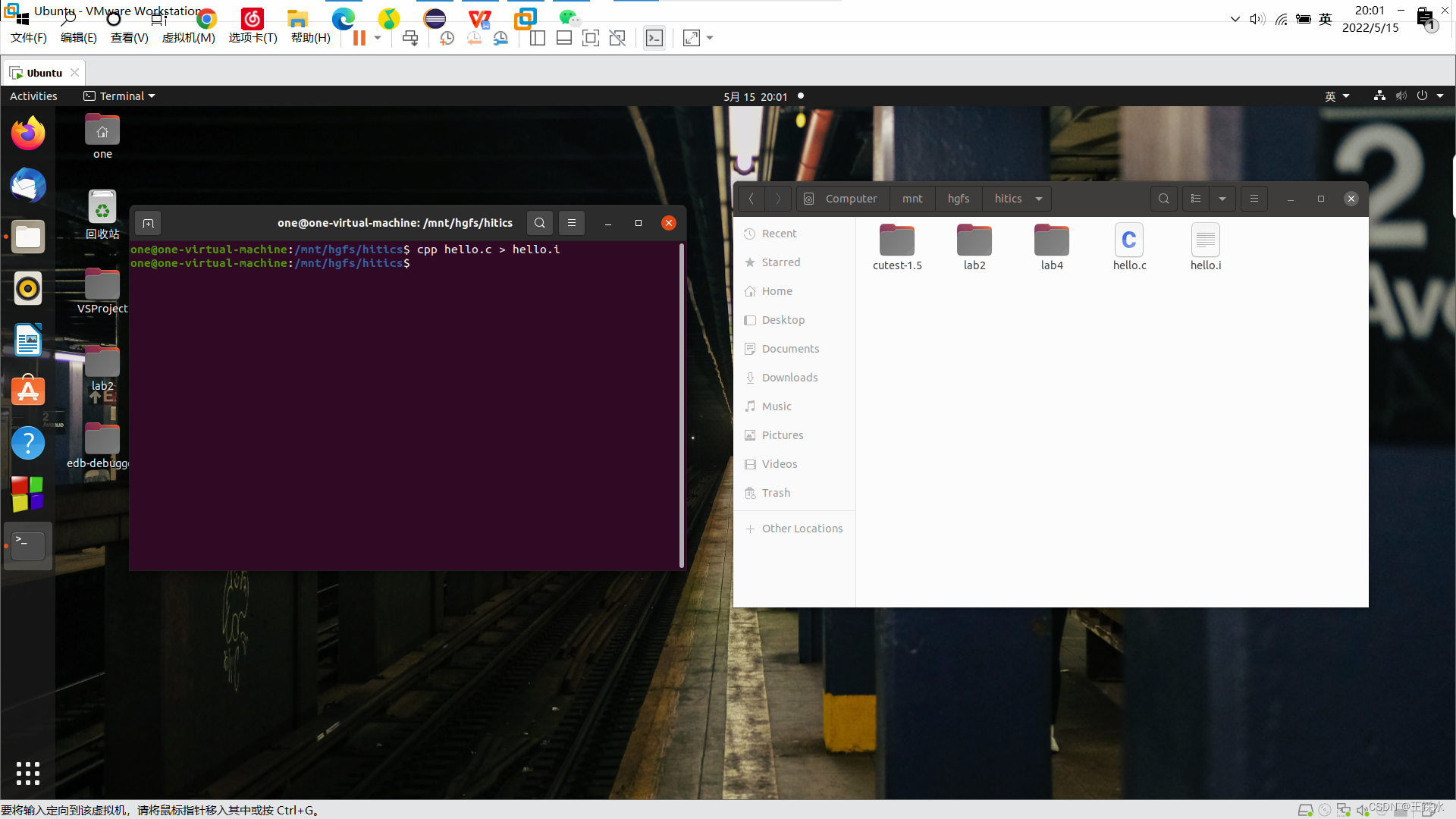The image size is (1456, 819).
Task: Open the terminal hamburger menu
Action: coord(572,223)
